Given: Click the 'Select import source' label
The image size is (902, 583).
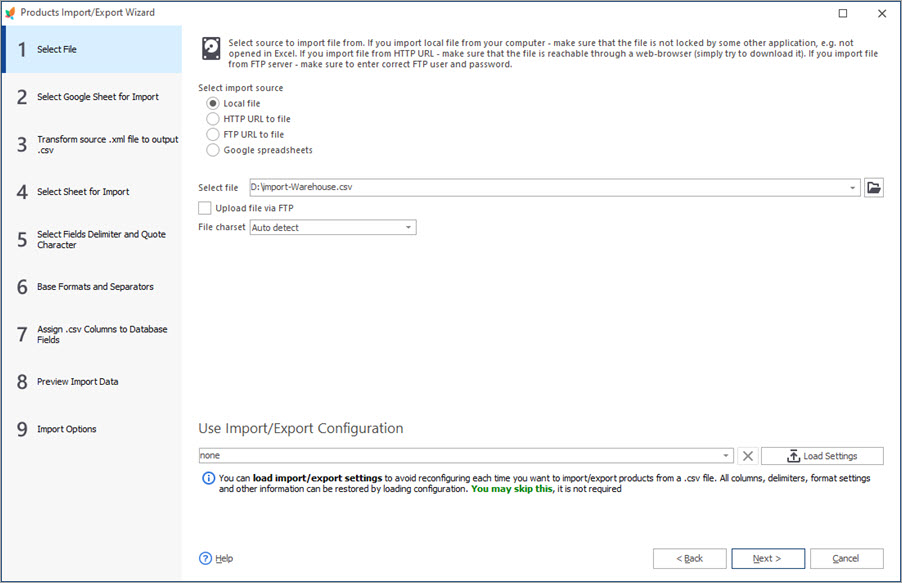Looking at the screenshot, I should tap(240, 88).
